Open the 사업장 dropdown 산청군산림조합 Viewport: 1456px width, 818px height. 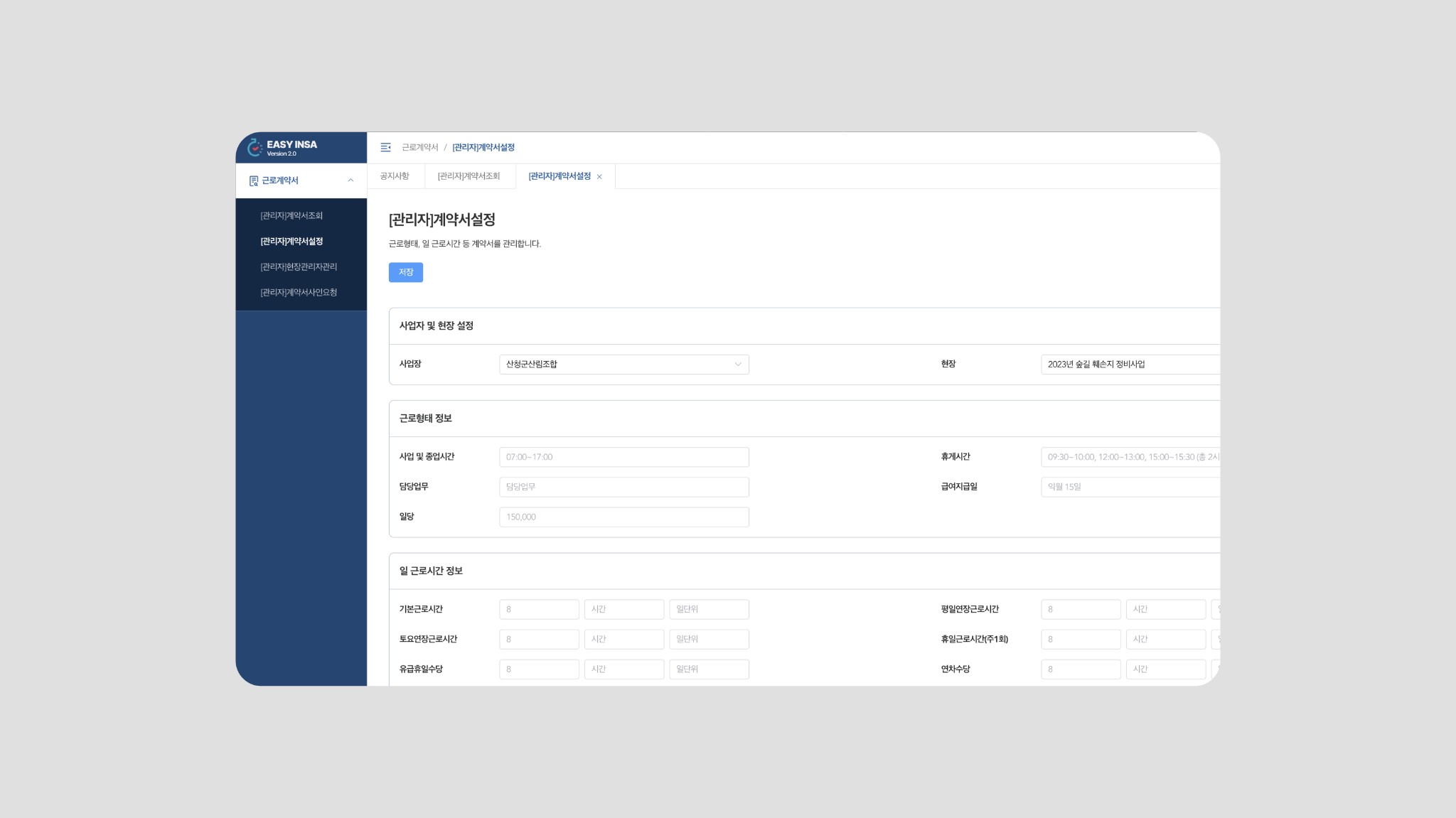point(623,364)
